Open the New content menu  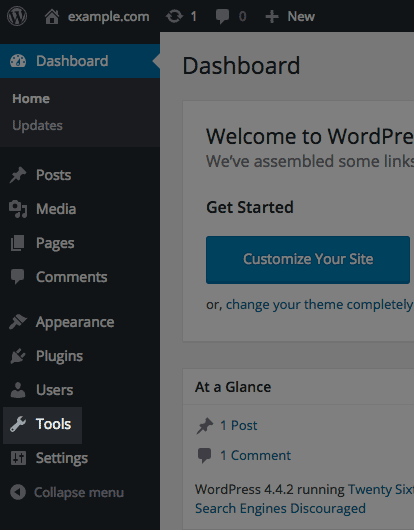301,16
